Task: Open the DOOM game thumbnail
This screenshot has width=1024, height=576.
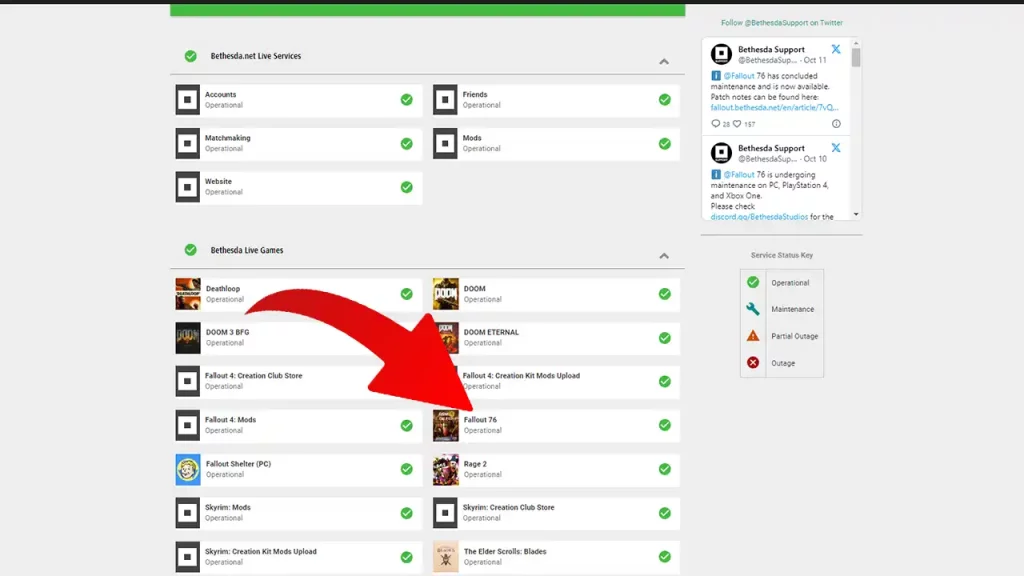Action: point(446,294)
